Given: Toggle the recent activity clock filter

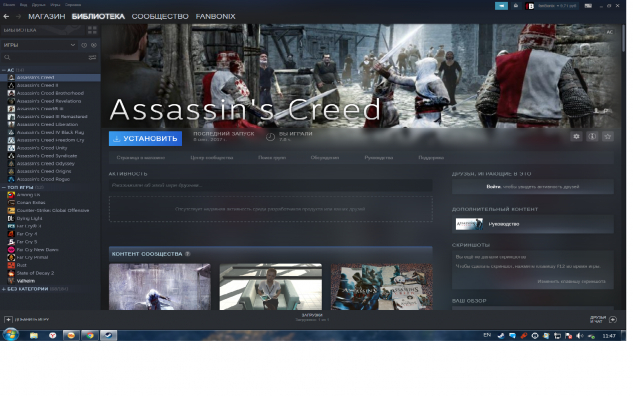Looking at the screenshot, I should tap(84, 45).
